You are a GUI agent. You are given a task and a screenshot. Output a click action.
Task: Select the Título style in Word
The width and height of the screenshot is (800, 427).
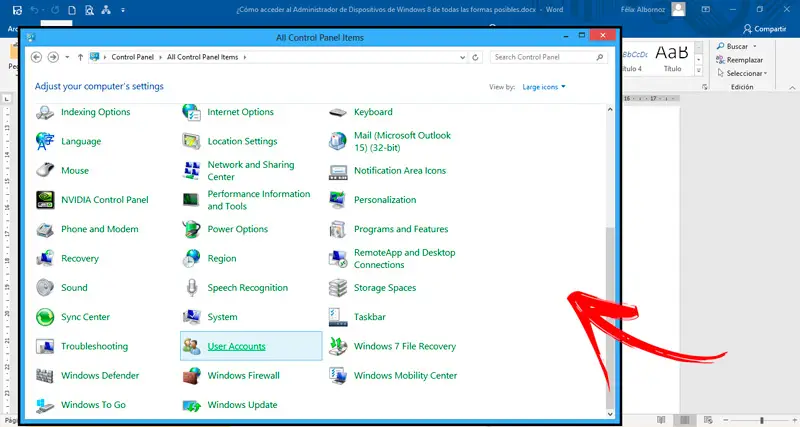[x=672, y=59]
